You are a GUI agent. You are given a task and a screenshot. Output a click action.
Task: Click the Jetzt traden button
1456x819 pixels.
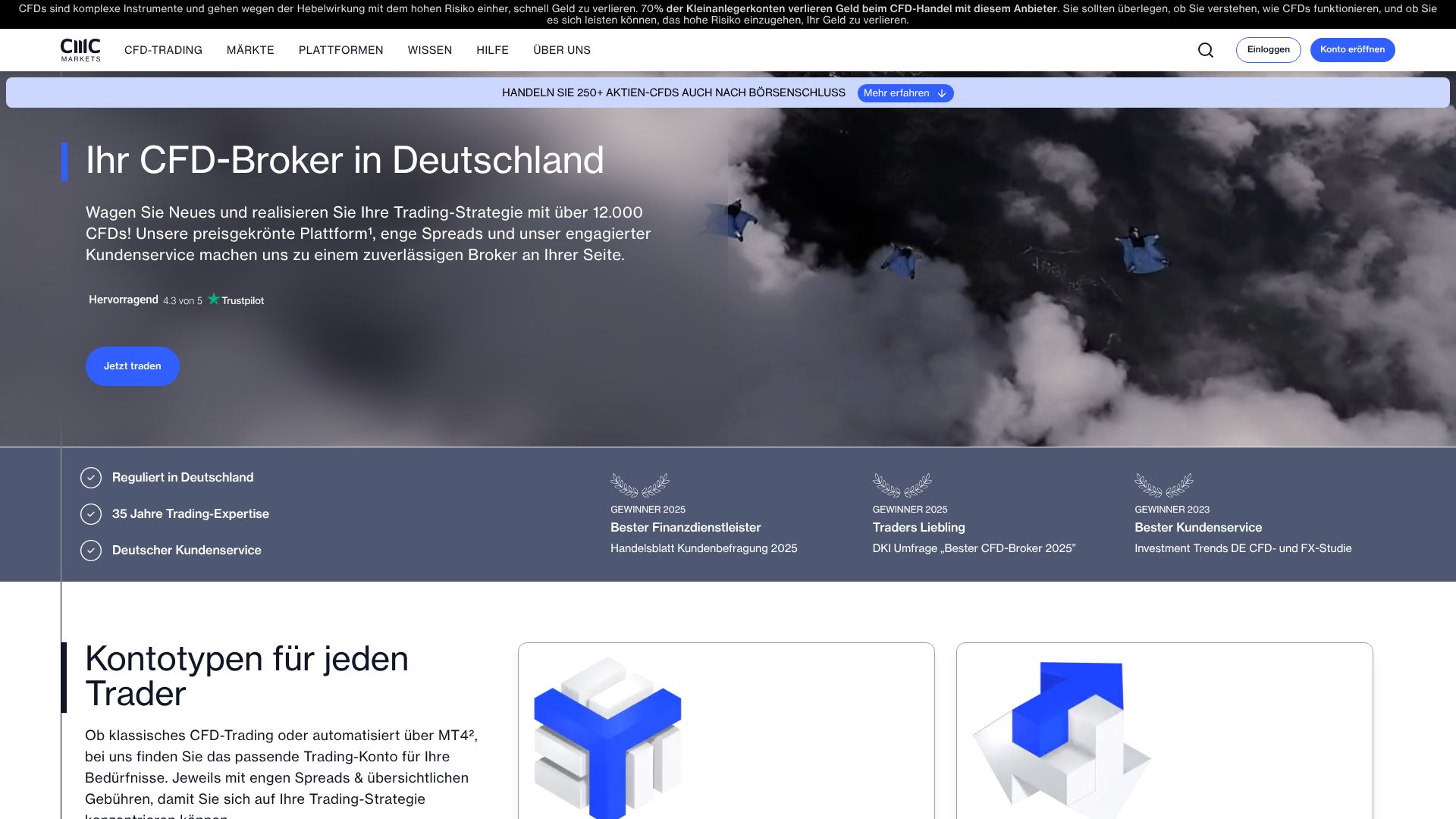point(132,366)
